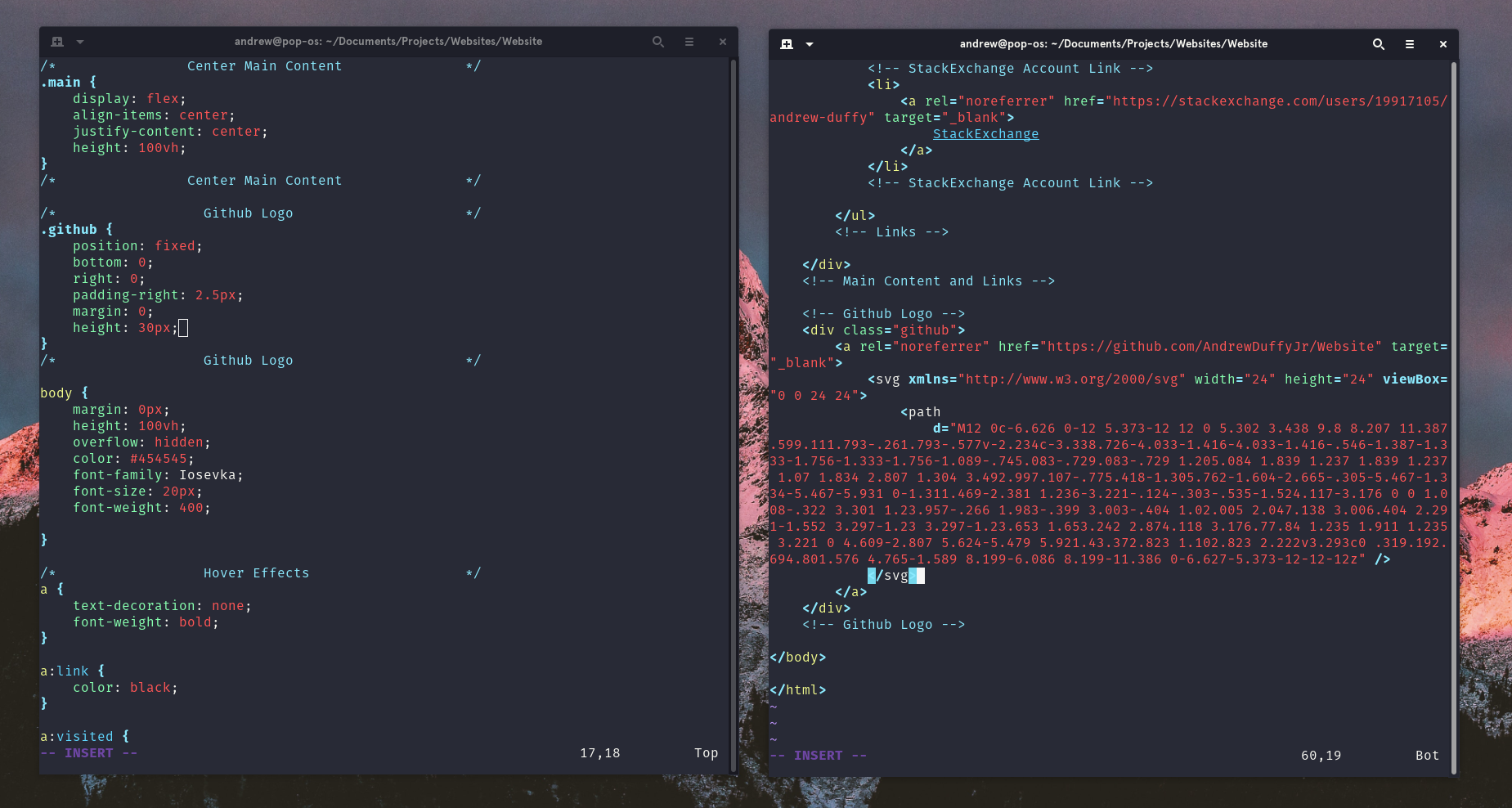The height and width of the screenshot is (808, 1512).
Task: Open the hamburger menu in left terminal
Action: (689, 42)
